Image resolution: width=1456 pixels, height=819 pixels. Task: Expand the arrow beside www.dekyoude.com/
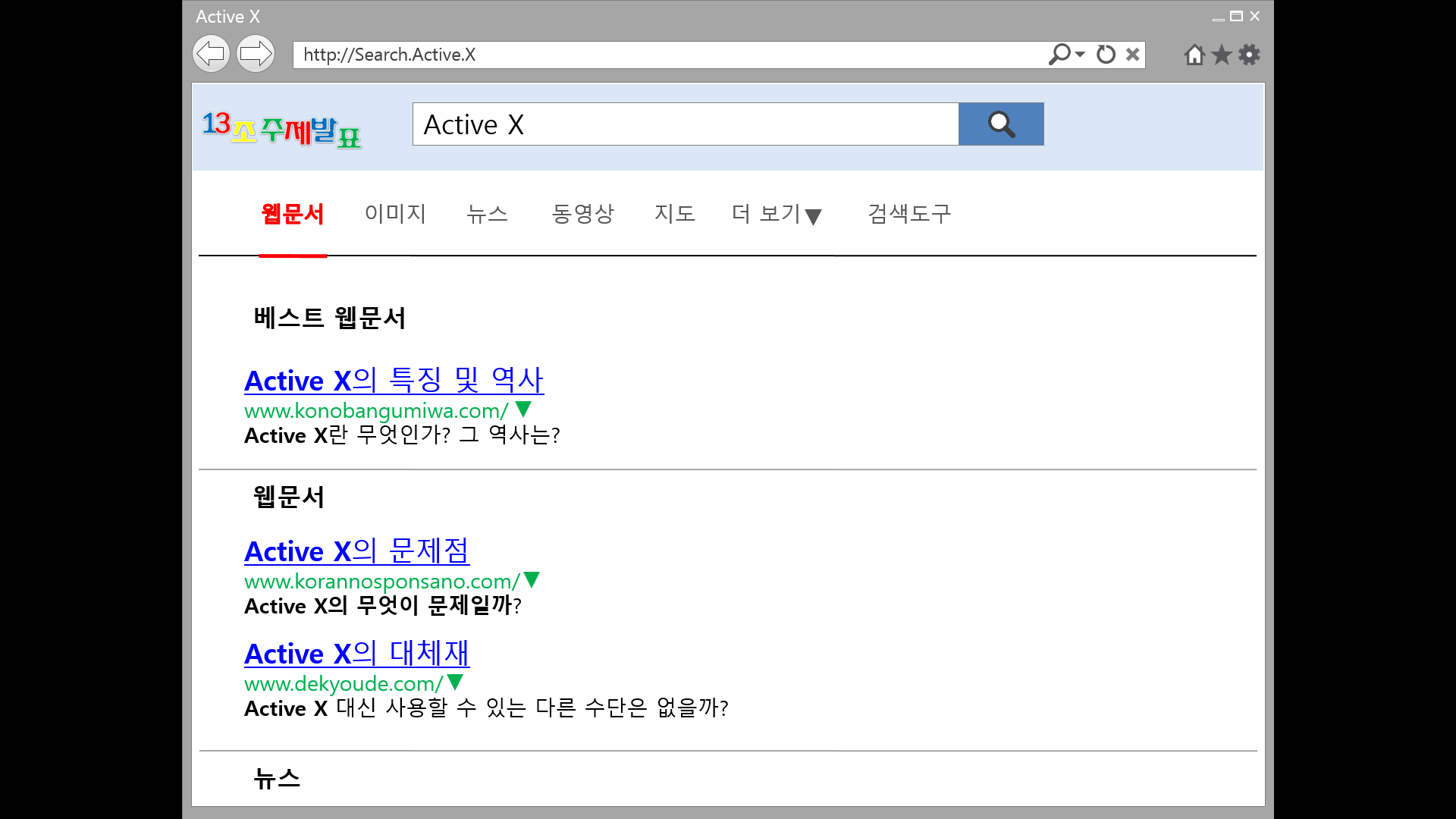tap(455, 682)
